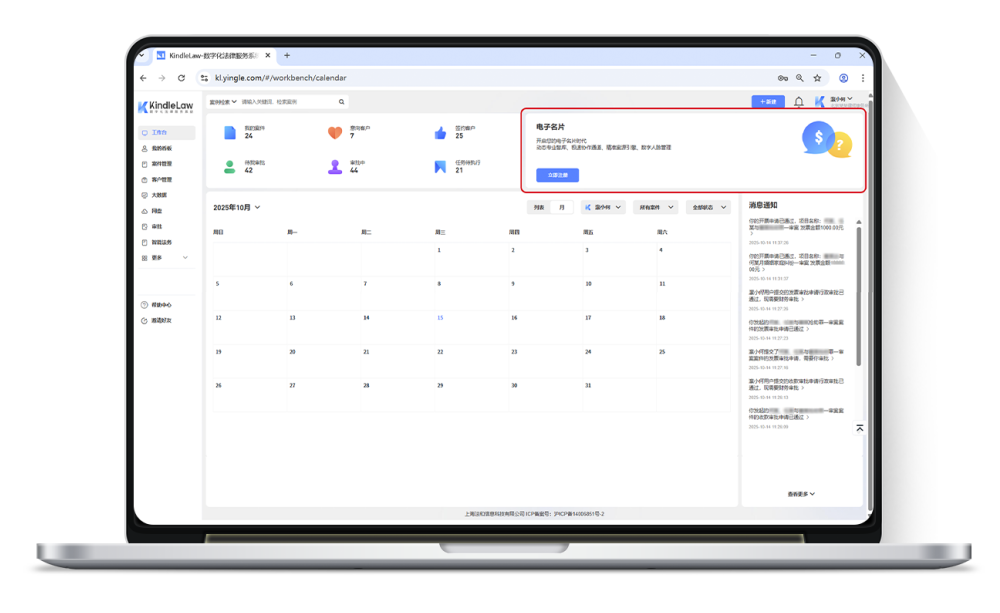Bookmark page with browser star icon
1000x613 pixels.
(x=817, y=78)
